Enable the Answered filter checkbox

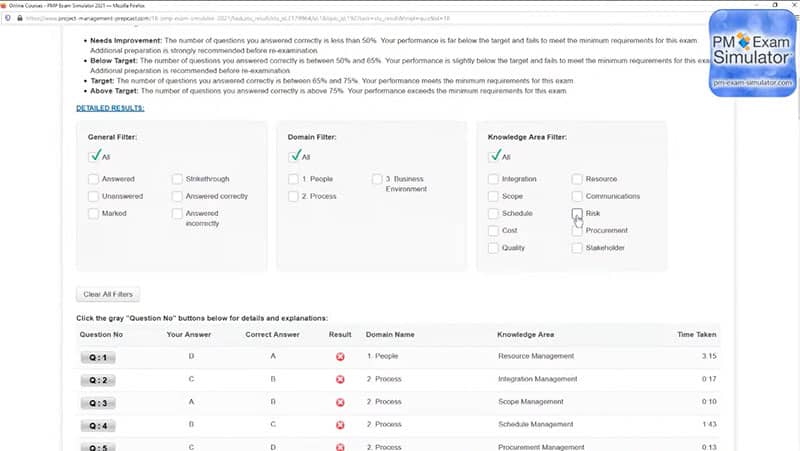click(x=93, y=179)
